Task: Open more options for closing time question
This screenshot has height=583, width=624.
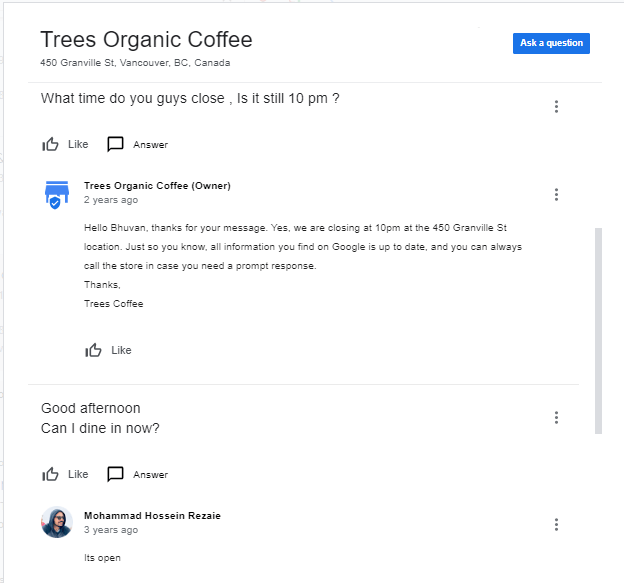Action: click(556, 106)
